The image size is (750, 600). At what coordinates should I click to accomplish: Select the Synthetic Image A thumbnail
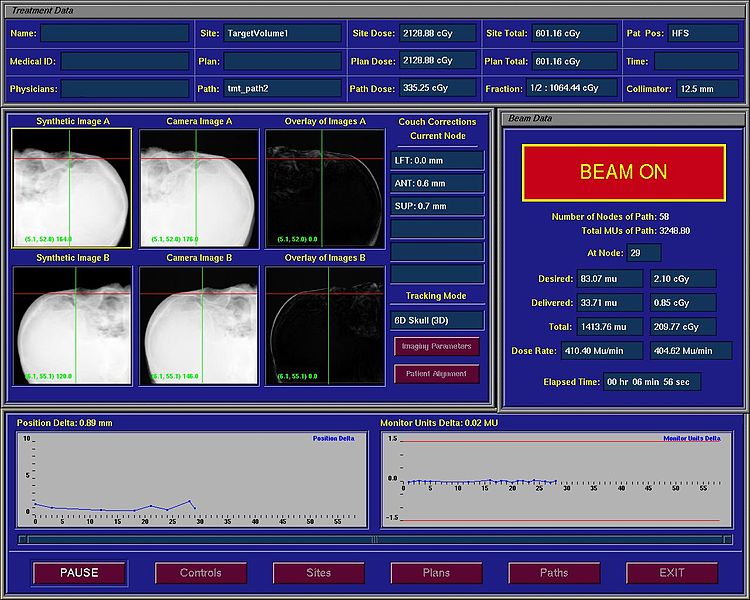tap(72, 189)
